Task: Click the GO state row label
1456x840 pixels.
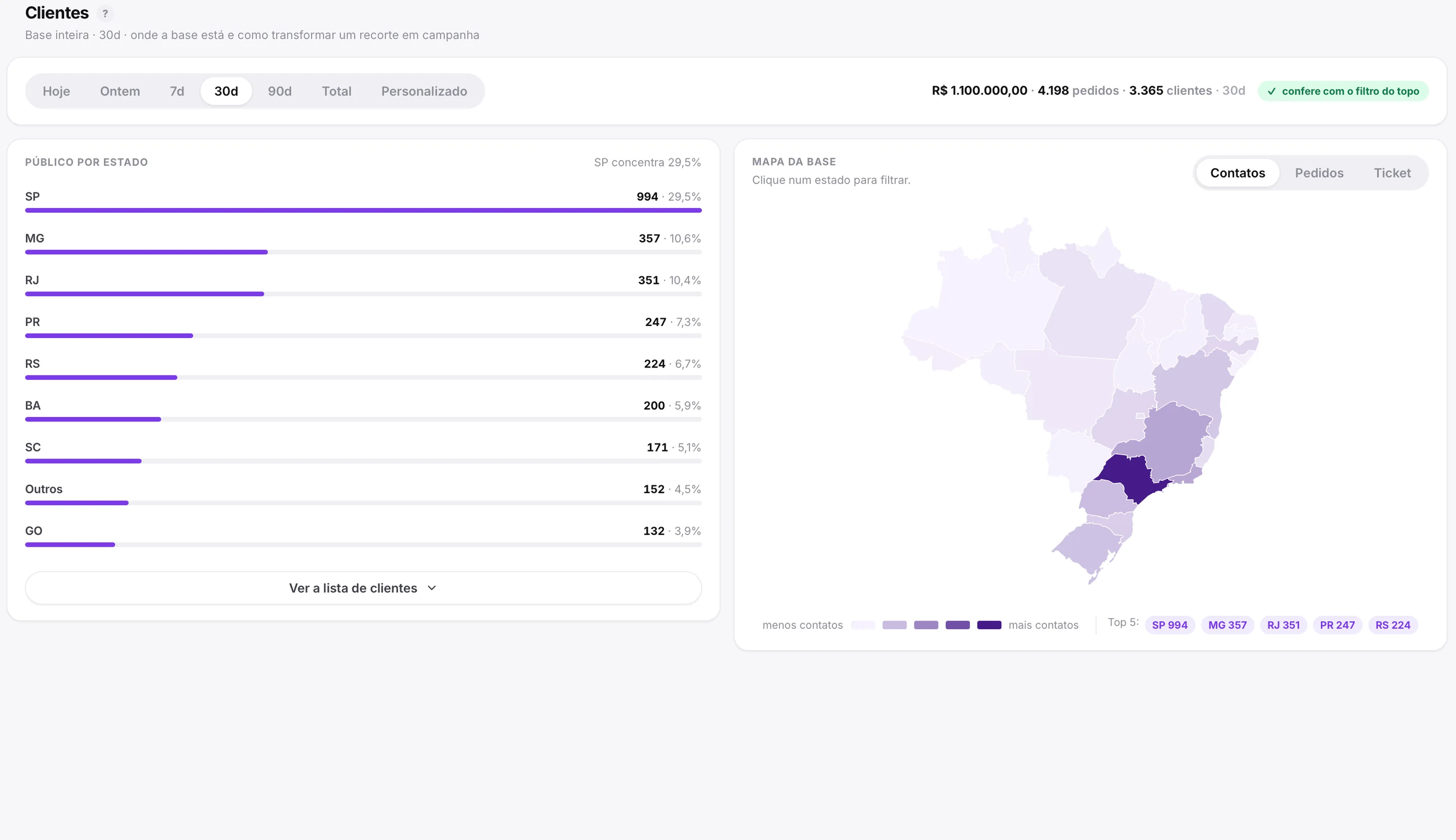Action: pos(33,531)
